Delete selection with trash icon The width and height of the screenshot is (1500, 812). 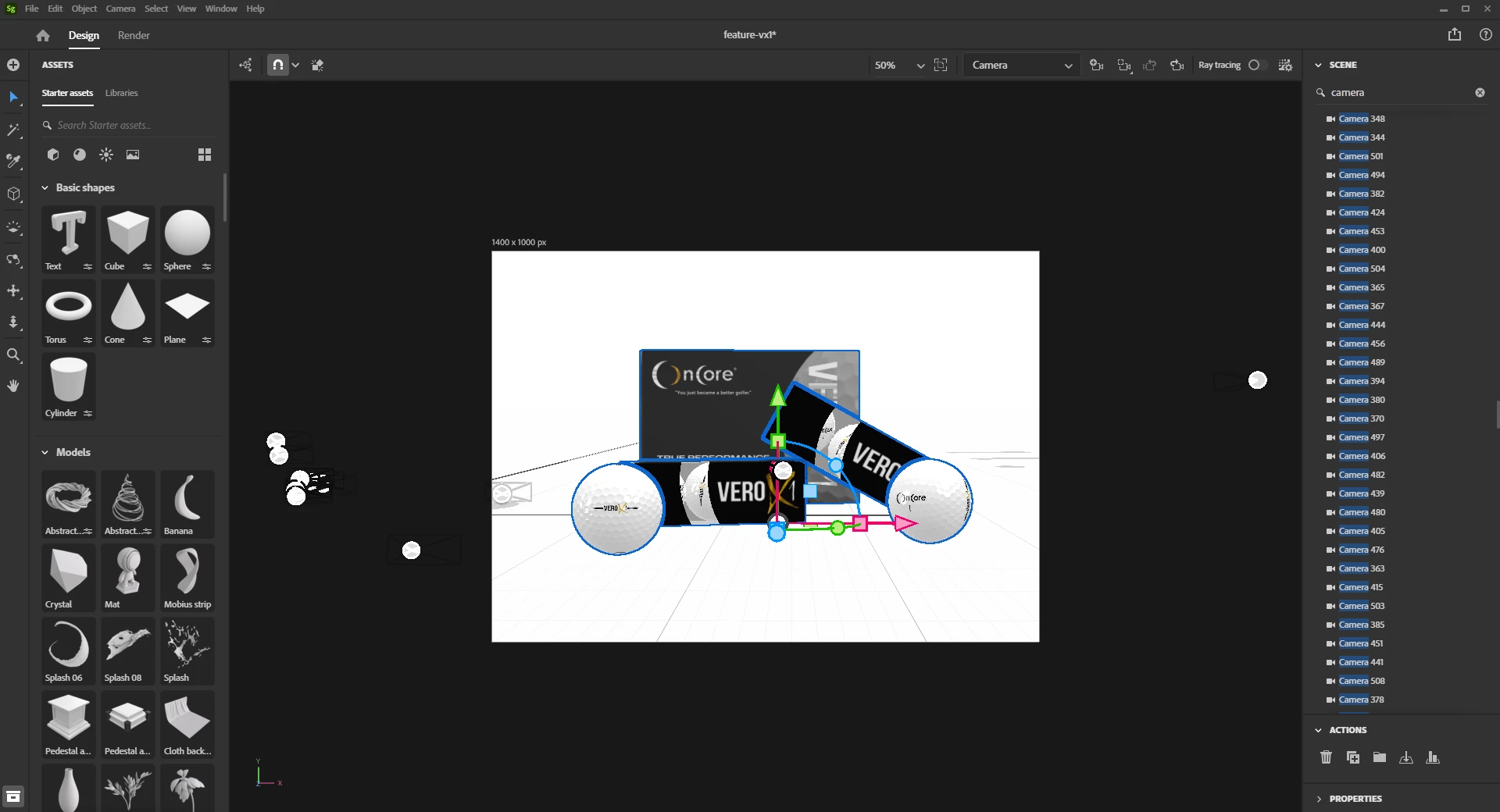pos(1326,757)
